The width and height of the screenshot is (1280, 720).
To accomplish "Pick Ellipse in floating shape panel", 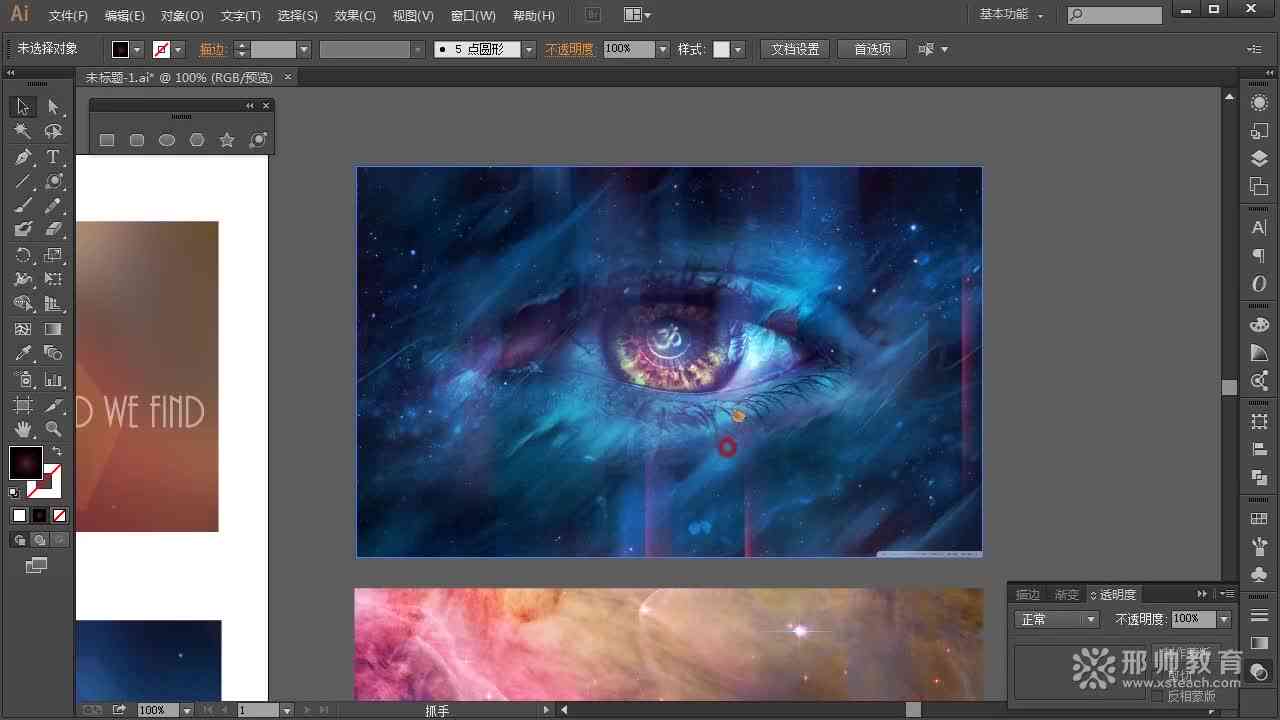I will 167,141.
